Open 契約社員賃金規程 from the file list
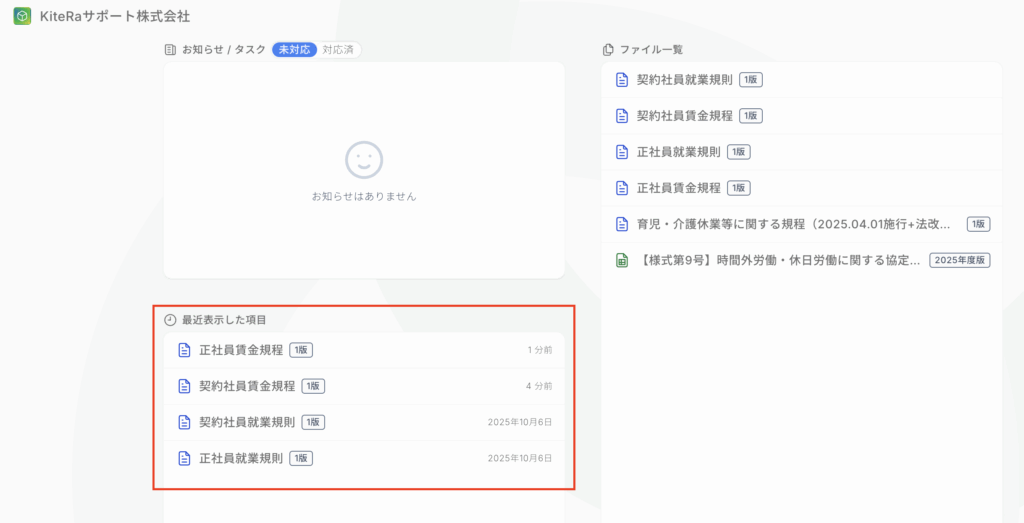This screenshot has width=1024, height=523. [685, 116]
